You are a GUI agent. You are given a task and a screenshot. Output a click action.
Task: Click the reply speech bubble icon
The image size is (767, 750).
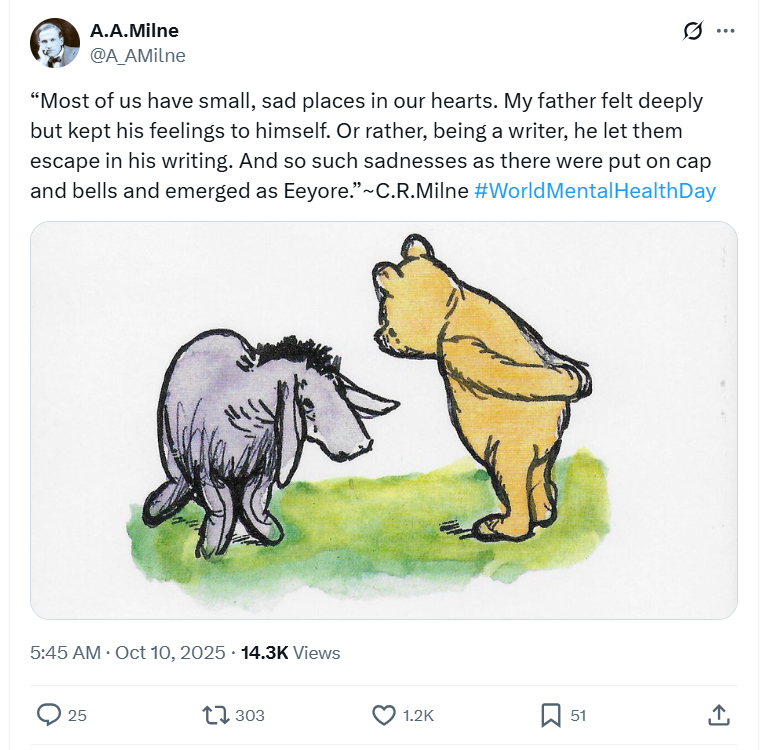[49, 715]
